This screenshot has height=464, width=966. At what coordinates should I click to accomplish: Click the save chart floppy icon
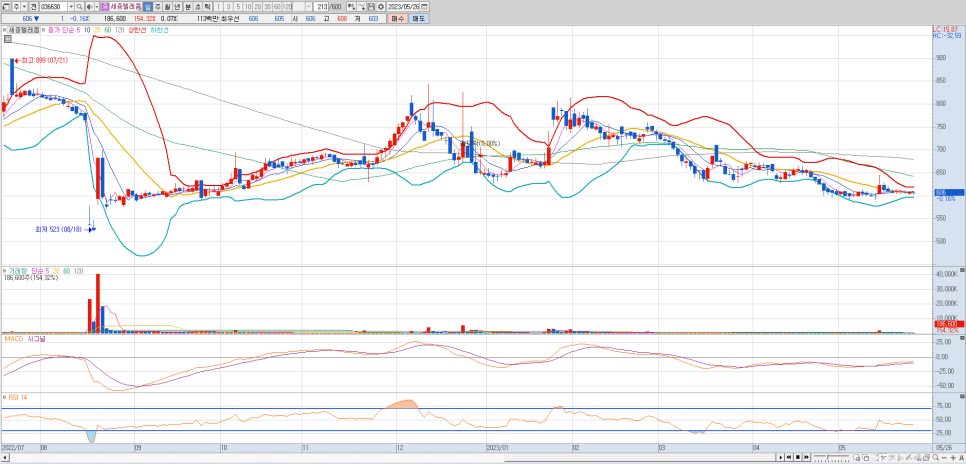[x=371, y=6]
